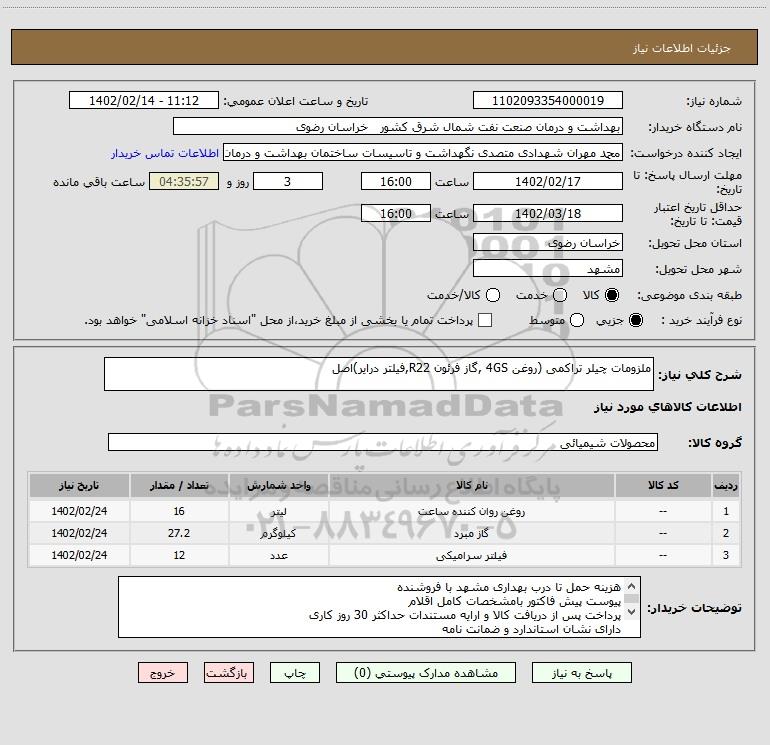Click the remaining time 04:35:57 field
The image size is (770, 745).
pos(184,181)
